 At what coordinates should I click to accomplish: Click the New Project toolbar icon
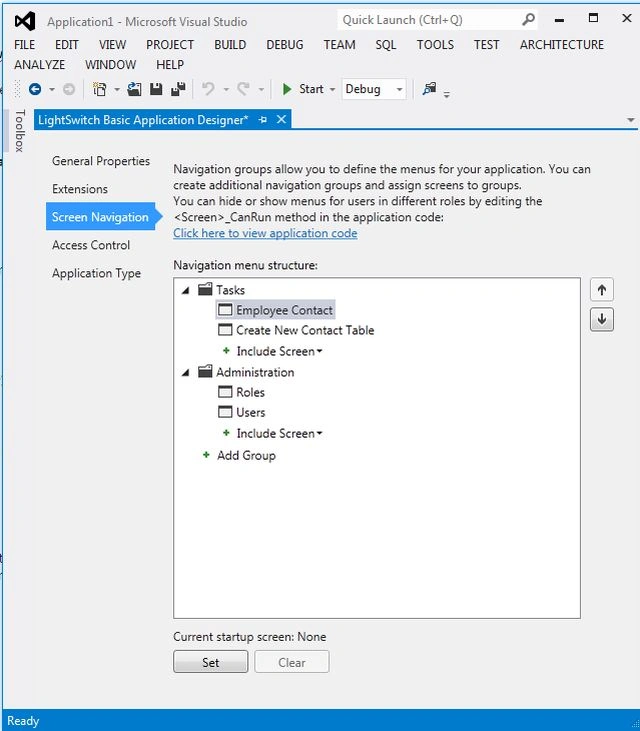point(99,89)
